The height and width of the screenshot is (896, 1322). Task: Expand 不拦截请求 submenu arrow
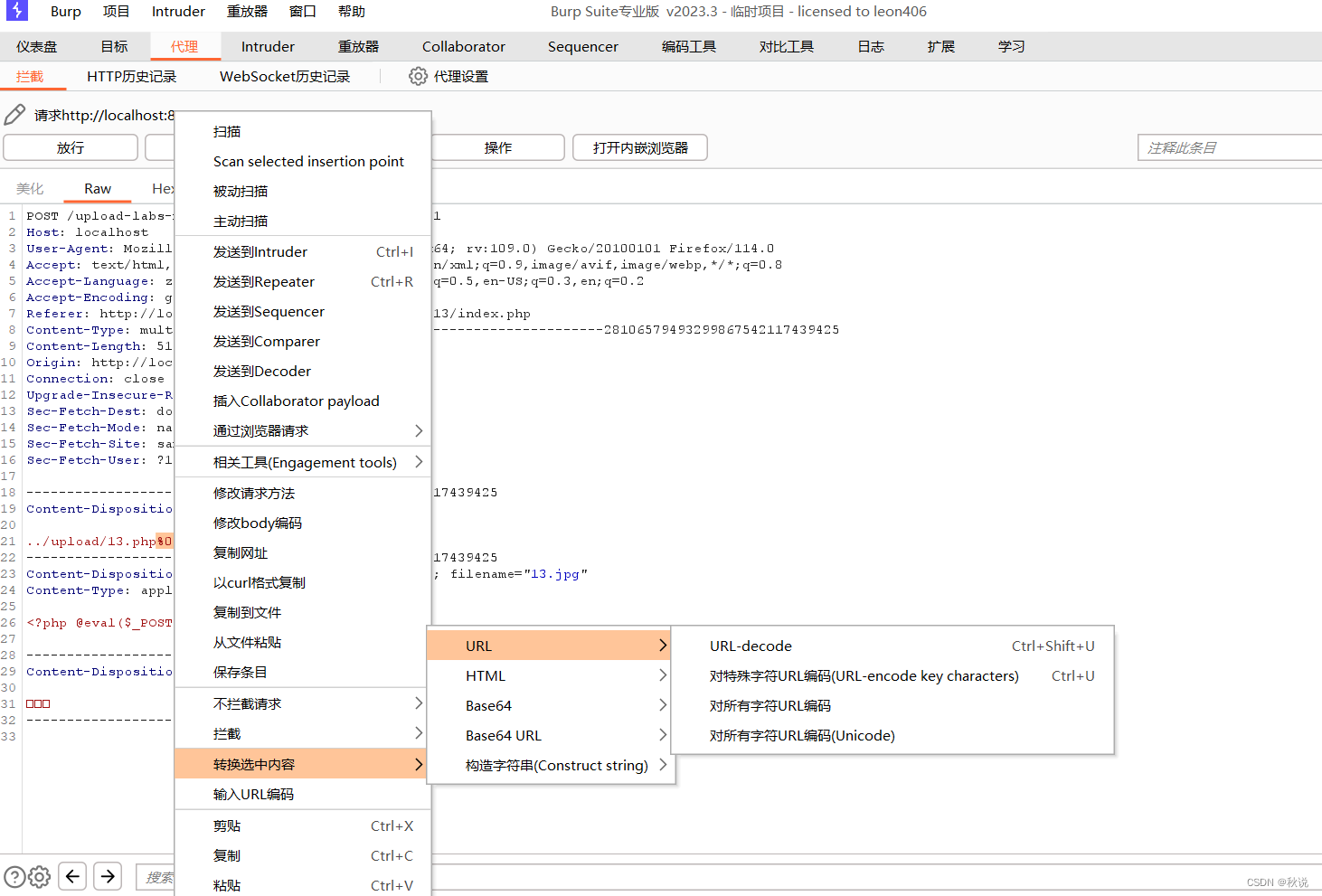tap(419, 703)
